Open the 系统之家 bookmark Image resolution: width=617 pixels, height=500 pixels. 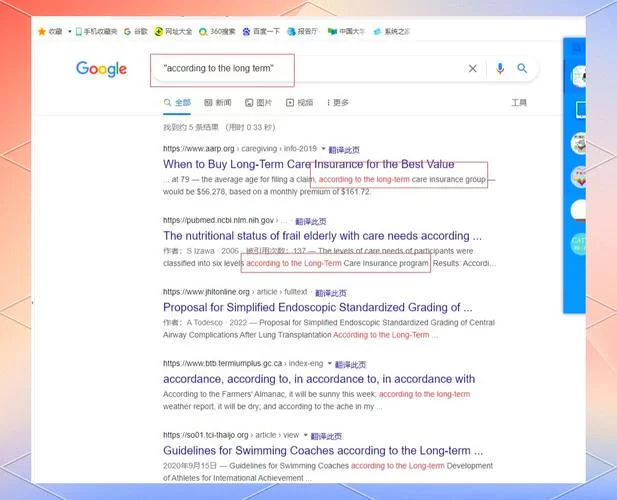pyautogui.click(x=392, y=31)
